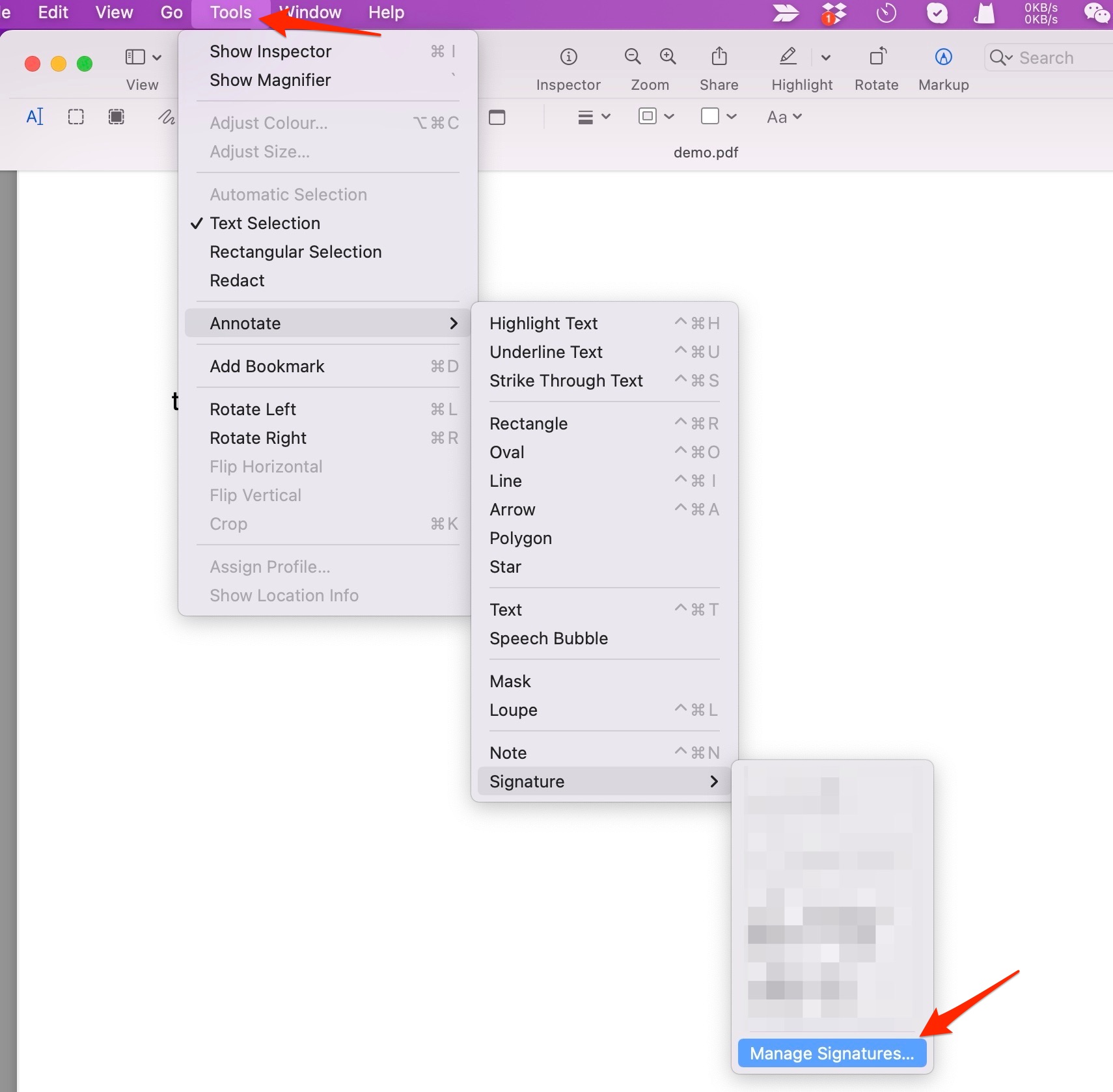Click Manage Signatures… option

coord(831,1054)
